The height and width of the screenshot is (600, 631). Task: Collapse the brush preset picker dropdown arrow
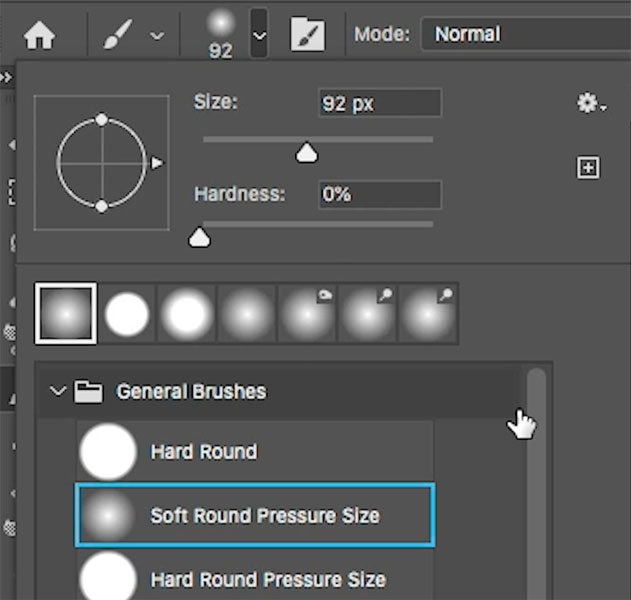(x=259, y=35)
